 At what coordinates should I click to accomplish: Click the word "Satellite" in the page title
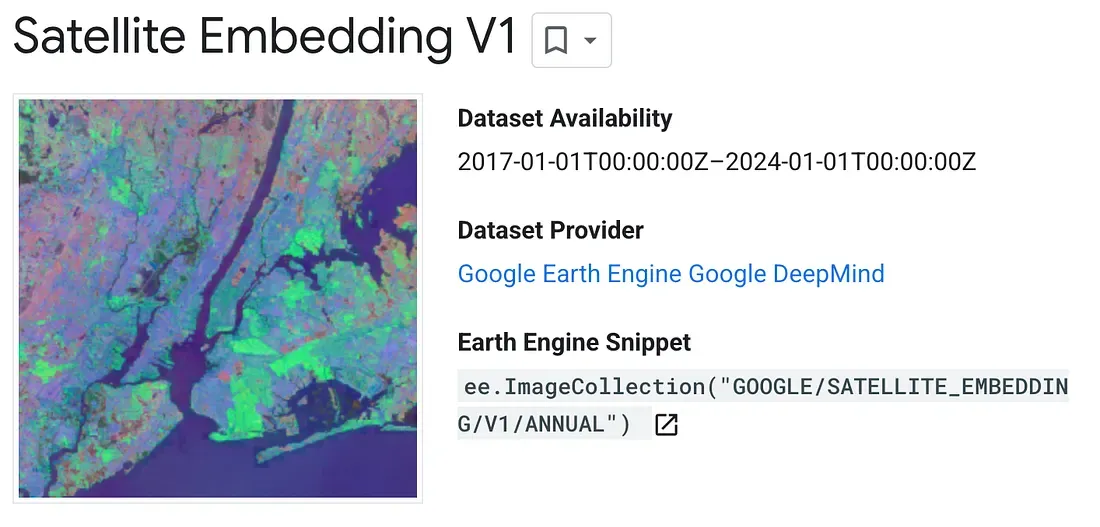click(x=98, y=38)
